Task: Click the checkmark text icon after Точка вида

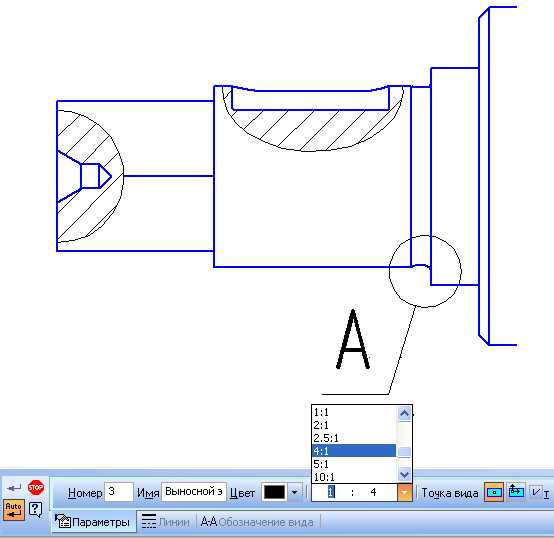Action: click(x=540, y=492)
